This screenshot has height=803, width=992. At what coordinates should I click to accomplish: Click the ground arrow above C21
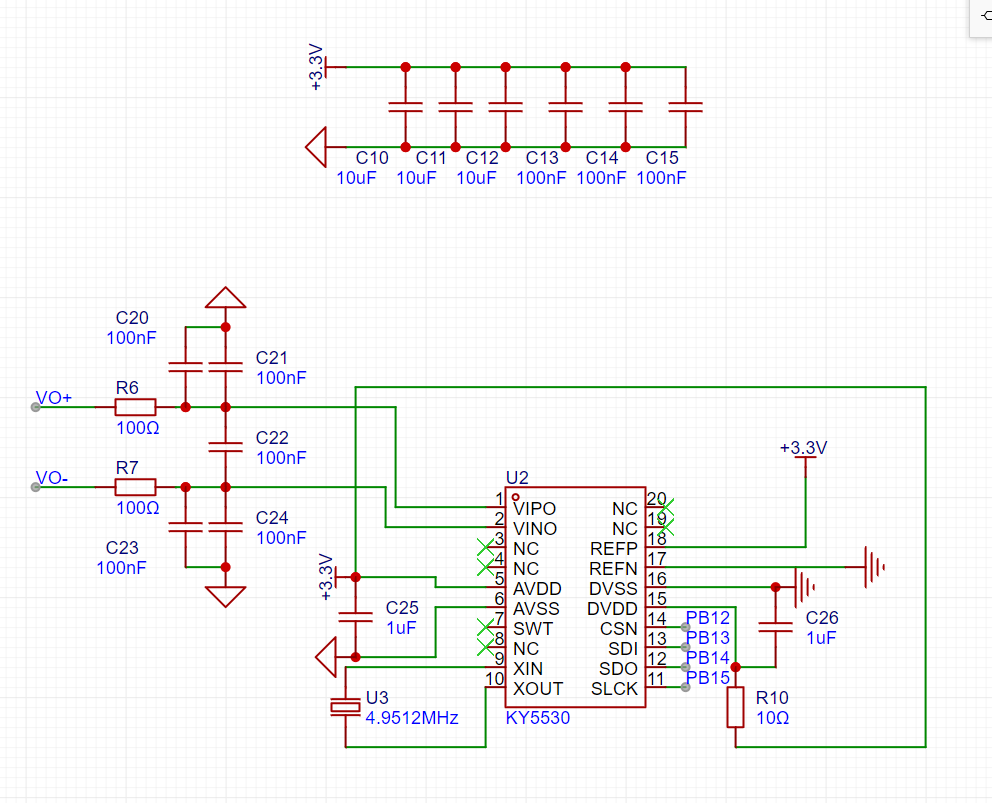(225, 297)
